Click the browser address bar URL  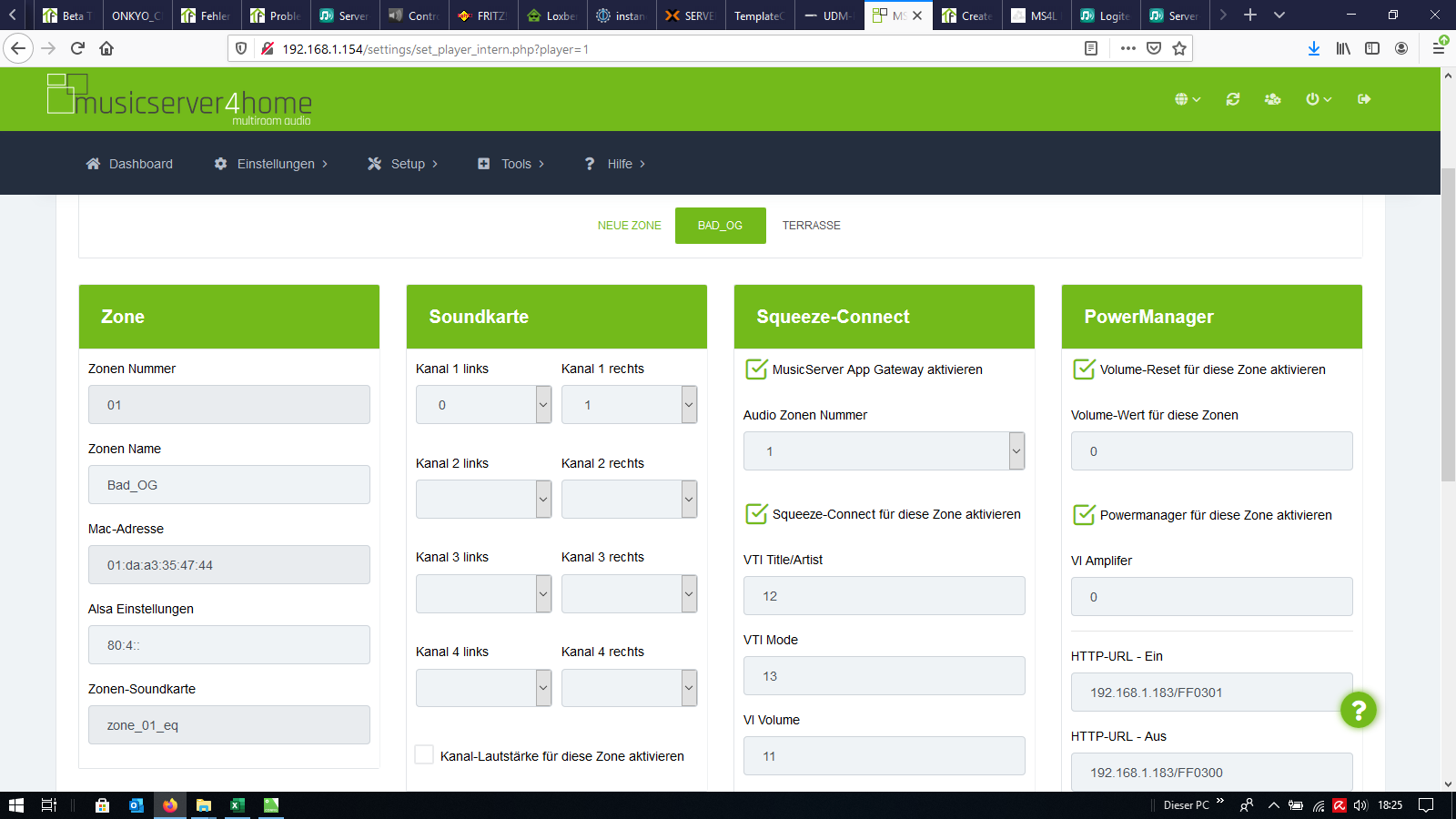point(435,49)
